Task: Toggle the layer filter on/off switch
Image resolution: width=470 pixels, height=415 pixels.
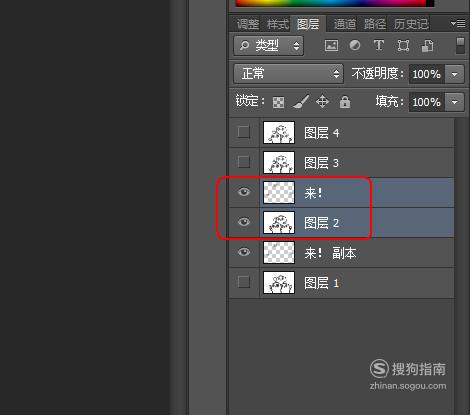Action: (x=460, y=46)
